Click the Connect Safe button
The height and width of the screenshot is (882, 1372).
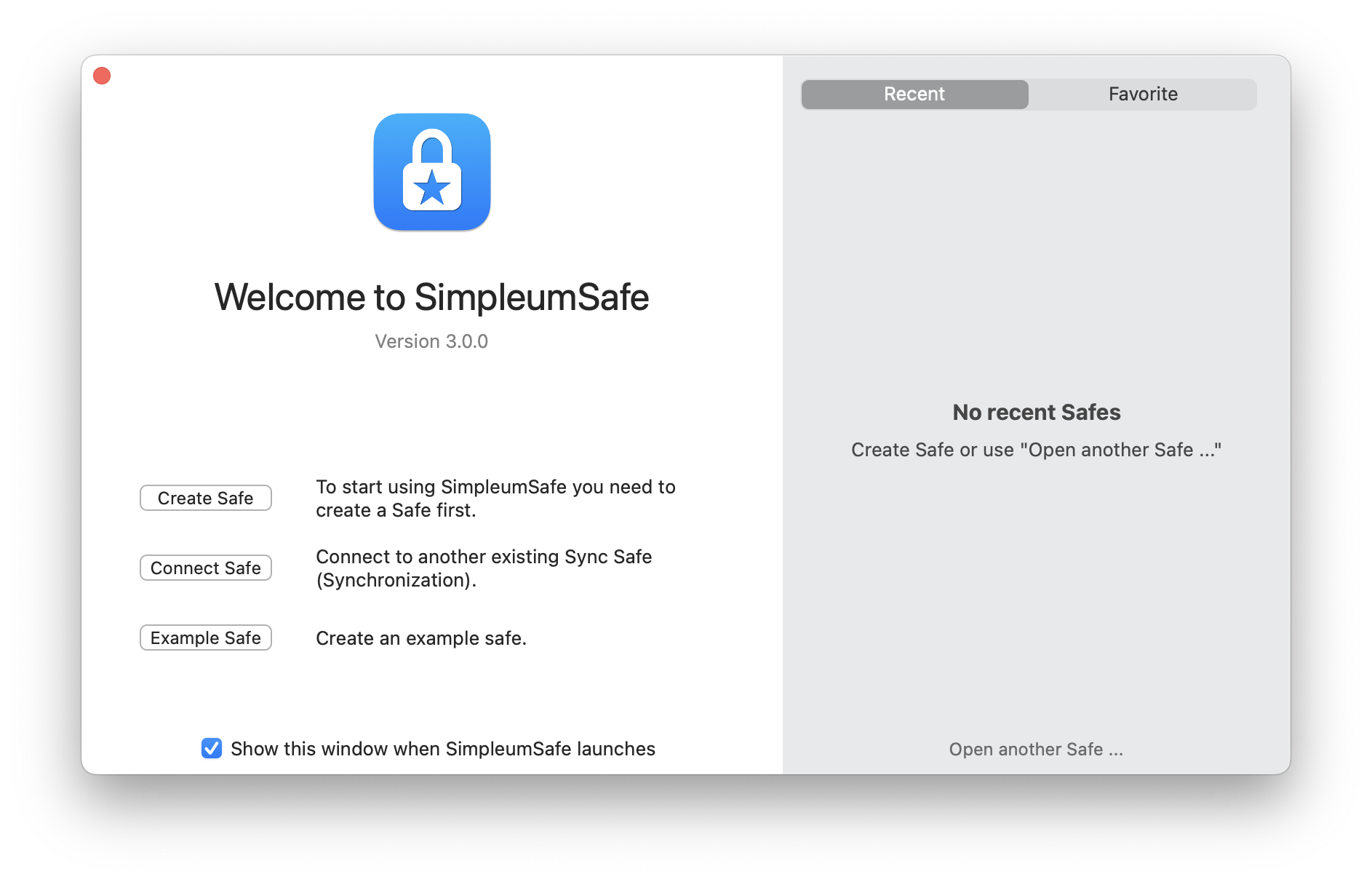click(206, 568)
